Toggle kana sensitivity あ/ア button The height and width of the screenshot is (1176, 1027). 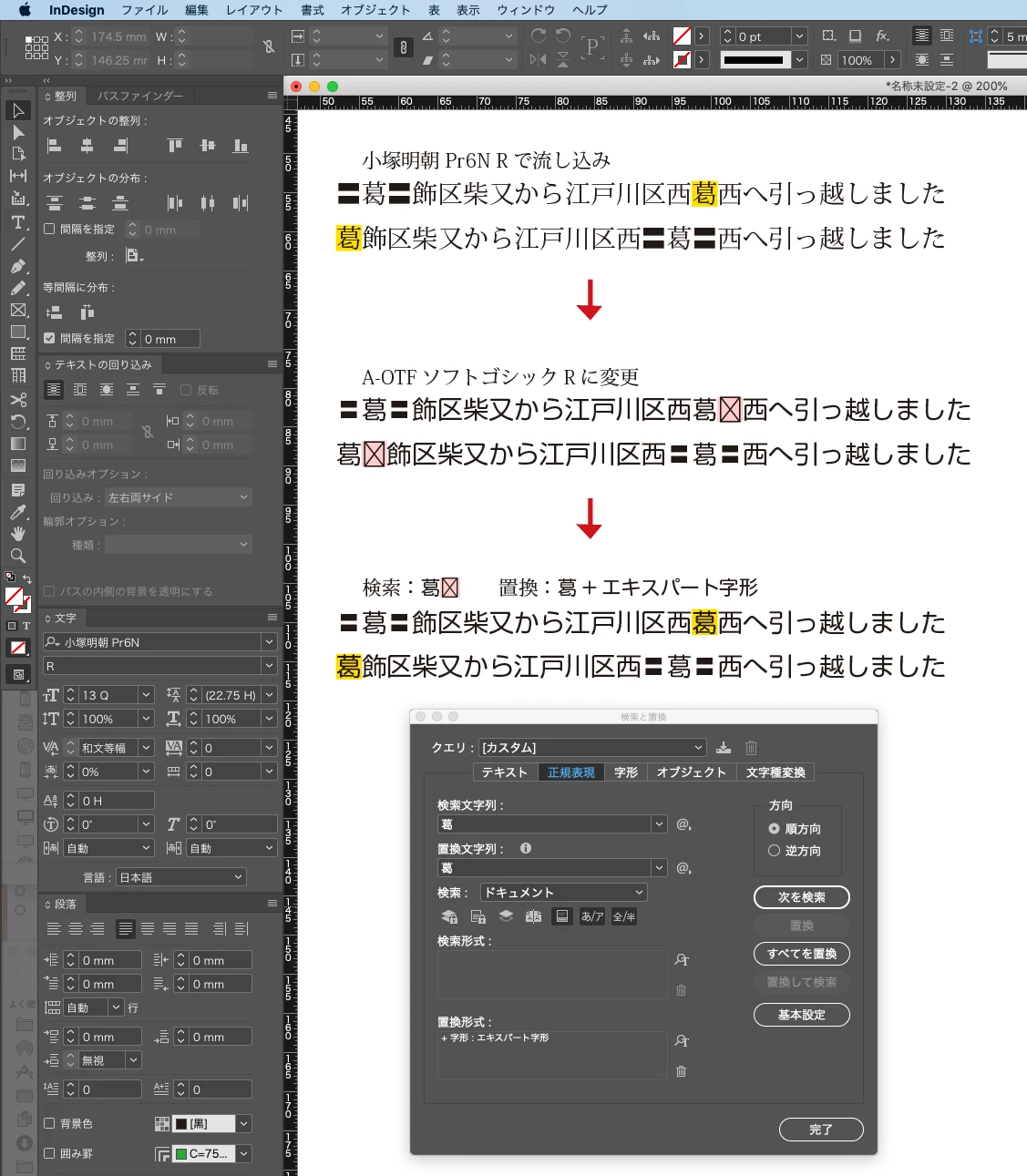click(592, 916)
